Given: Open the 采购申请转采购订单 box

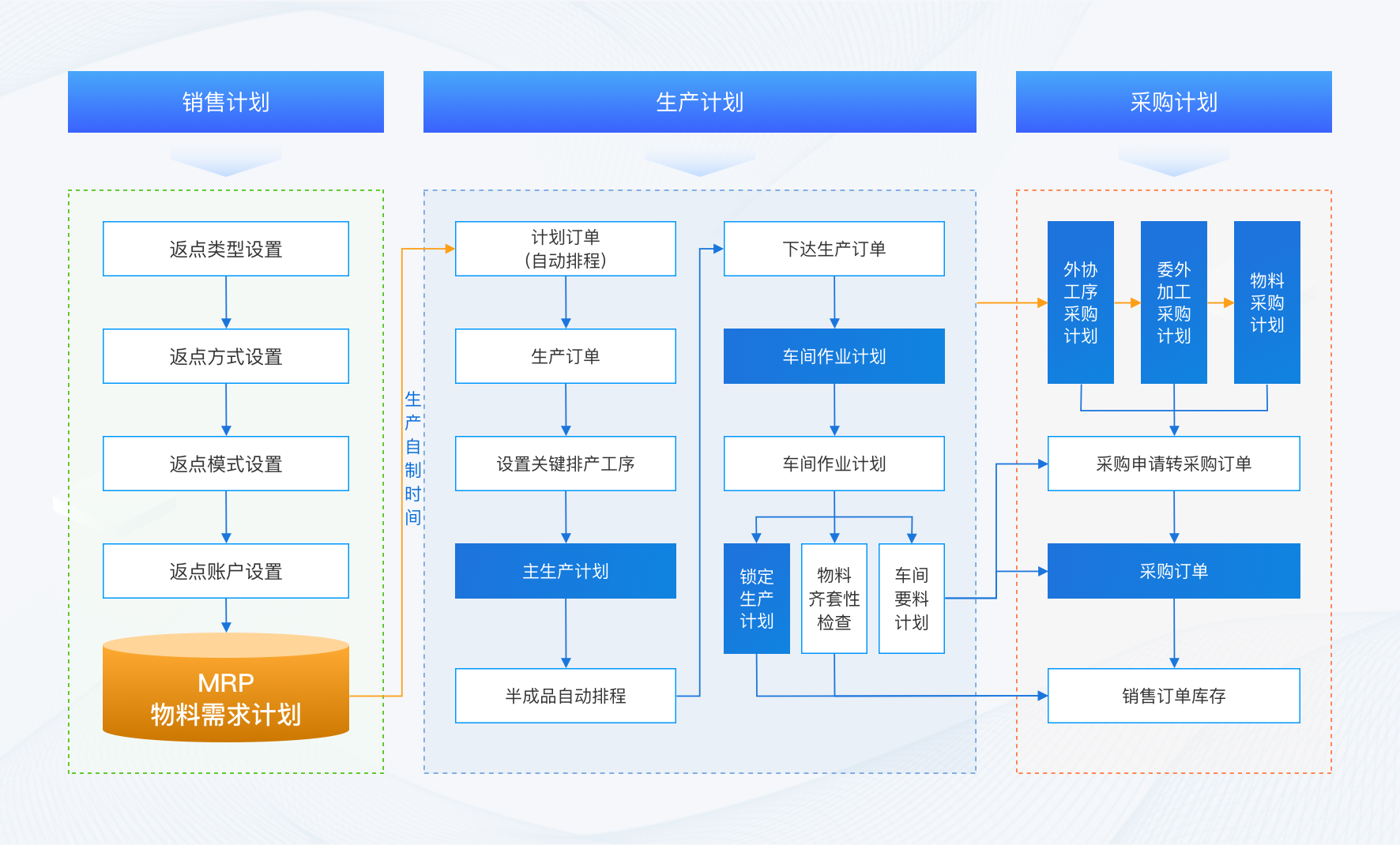Looking at the screenshot, I should (x=1174, y=464).
